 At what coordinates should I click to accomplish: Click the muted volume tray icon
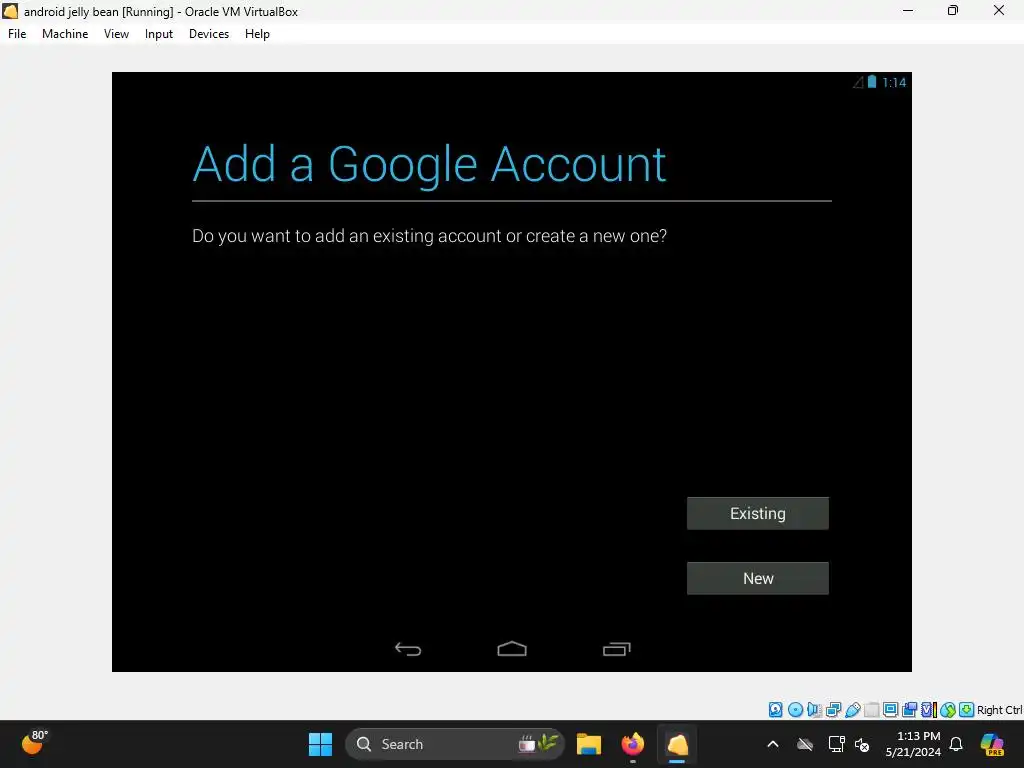coord(862,744)
